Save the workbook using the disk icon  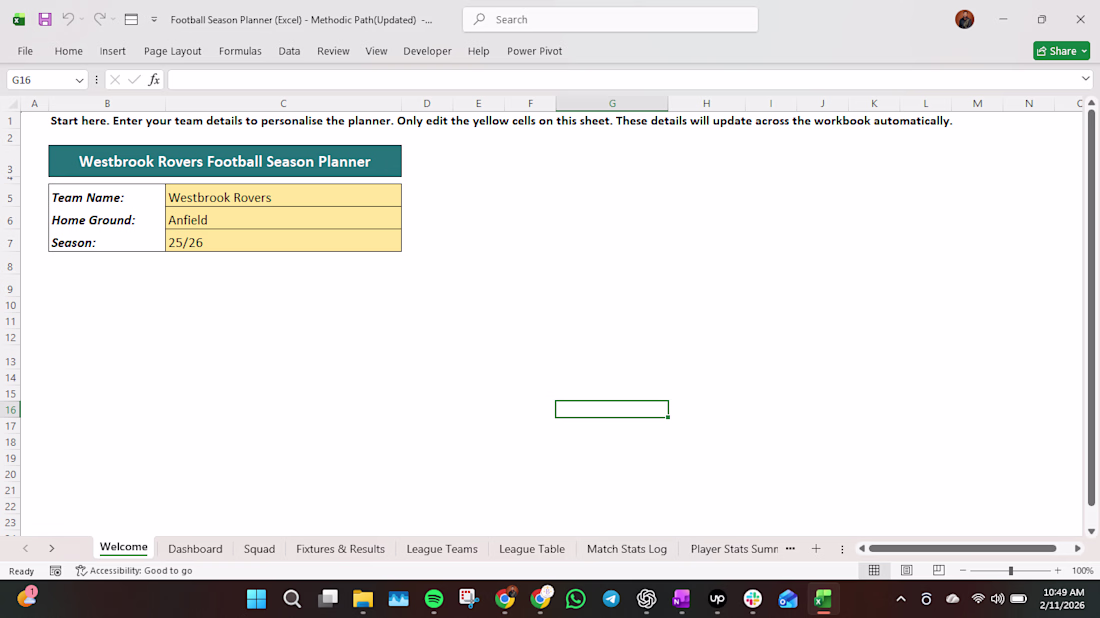point(45,20)
